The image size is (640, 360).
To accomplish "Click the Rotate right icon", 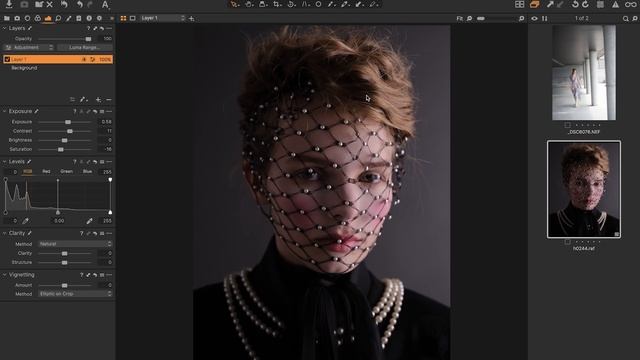I will pos(585,4).
